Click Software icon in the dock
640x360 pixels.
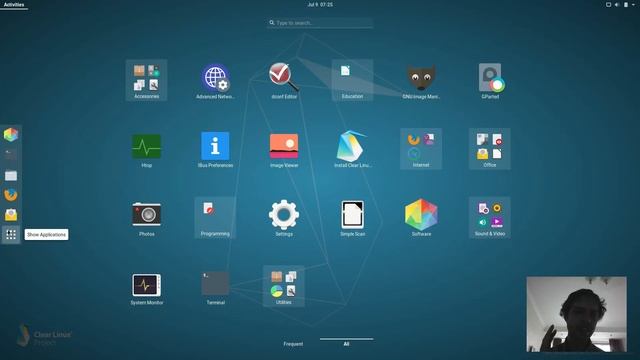(11, 135)
